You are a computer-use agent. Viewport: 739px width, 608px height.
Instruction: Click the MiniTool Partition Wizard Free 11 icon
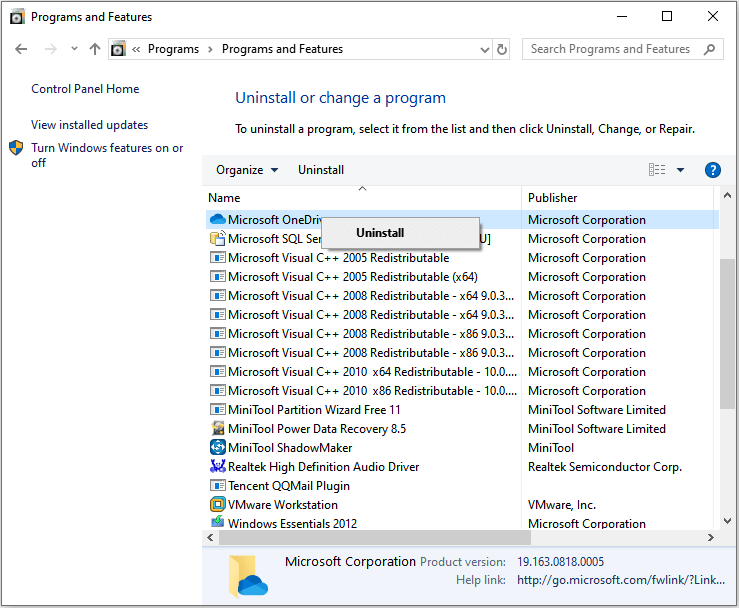(x=217, y=410)
